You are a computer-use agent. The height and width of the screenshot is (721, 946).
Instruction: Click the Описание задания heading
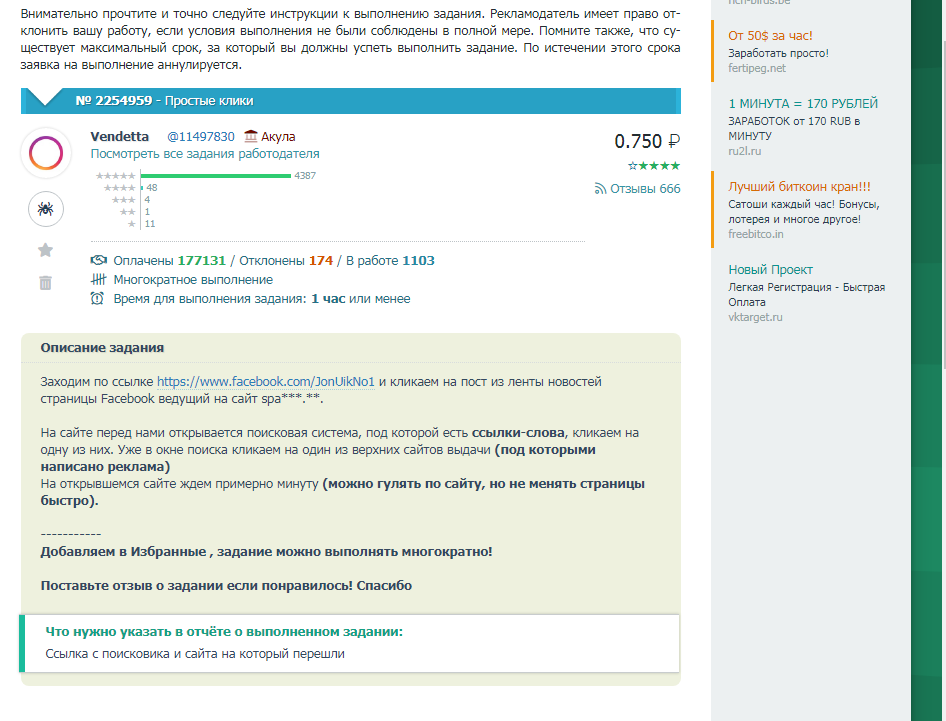(x=102, y=348)
